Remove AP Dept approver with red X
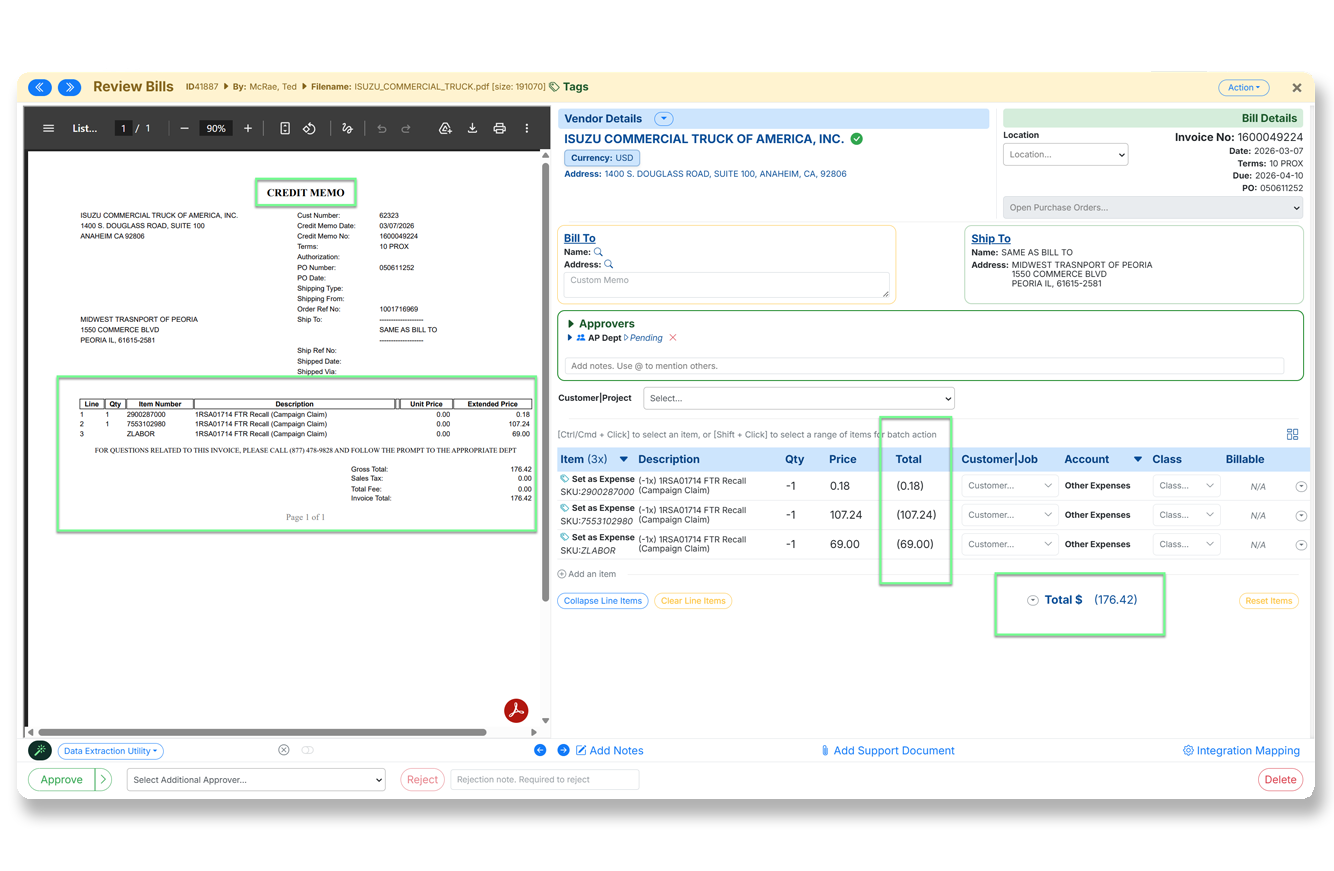Screen dimensions: 1334x871 pos(673,338)
